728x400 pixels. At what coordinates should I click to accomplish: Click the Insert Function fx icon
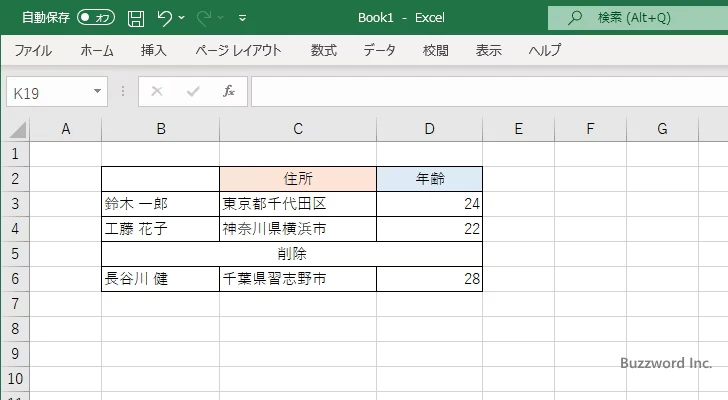[x=229, y=91]
